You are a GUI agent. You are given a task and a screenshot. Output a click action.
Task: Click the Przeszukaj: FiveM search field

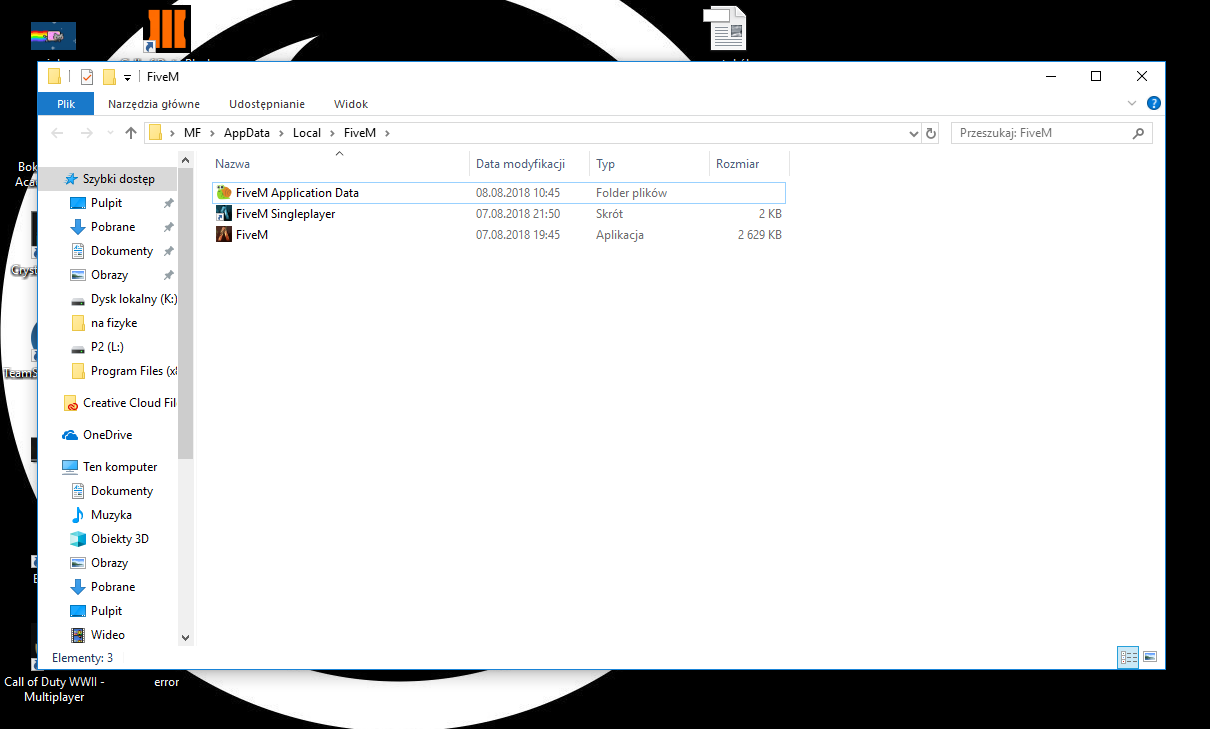point(1040,133)
